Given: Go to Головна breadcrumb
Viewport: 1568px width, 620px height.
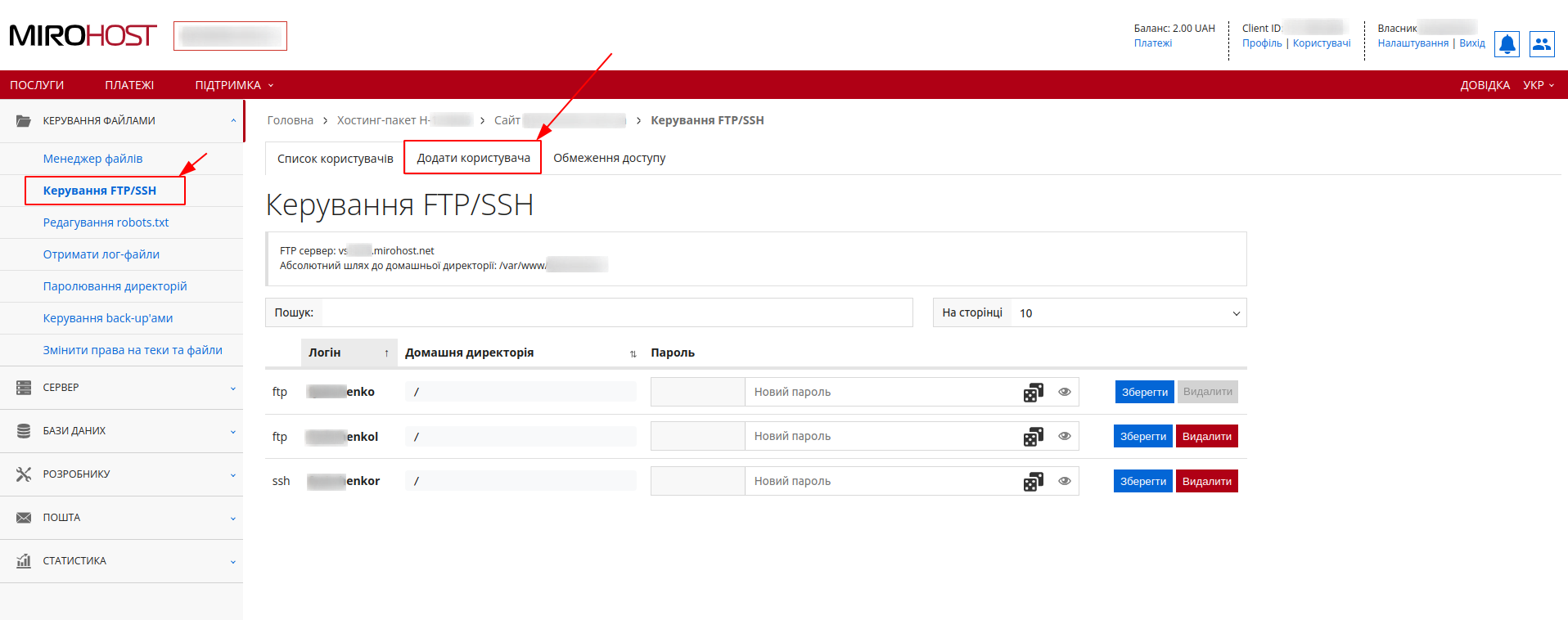Looking at the screenshot, I should coord(291,120).
